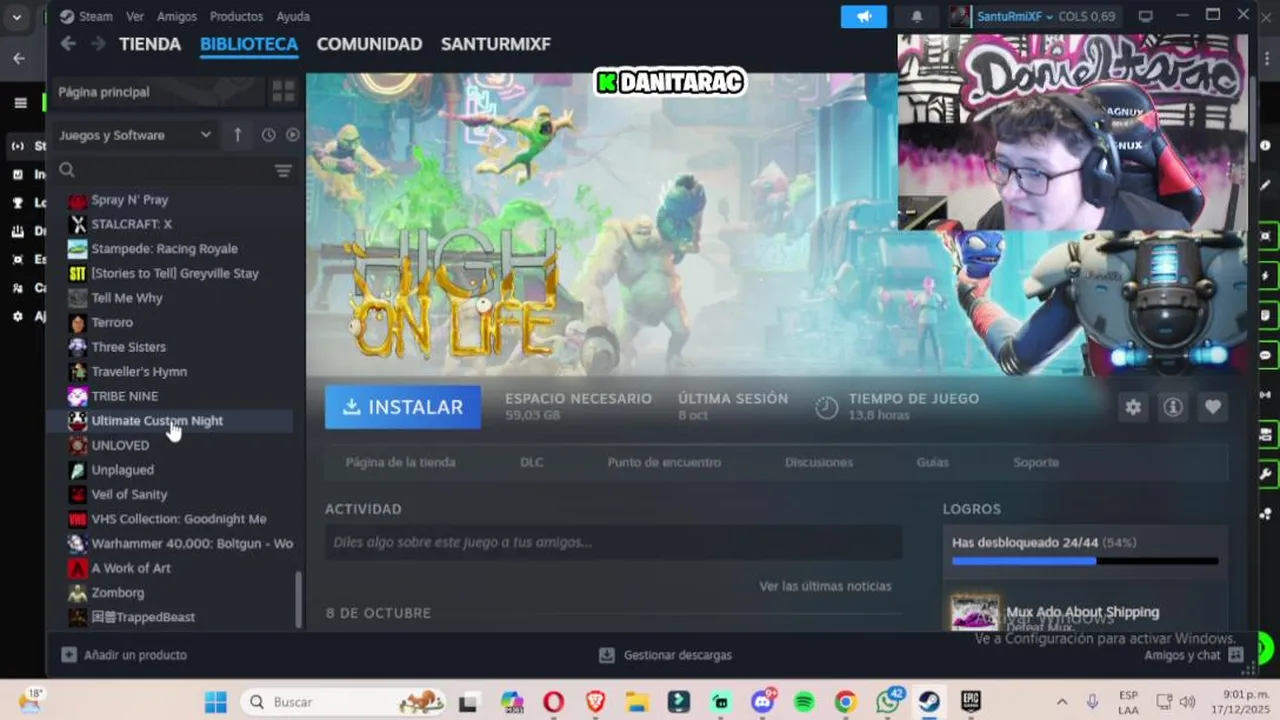Show hidden system tray icons chevron

pyautogui.click(x=1062, y=702)
